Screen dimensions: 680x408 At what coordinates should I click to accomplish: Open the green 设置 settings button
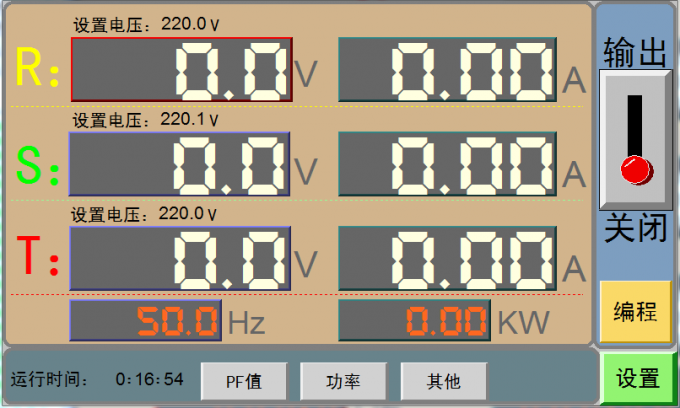(x=637, y=378)
